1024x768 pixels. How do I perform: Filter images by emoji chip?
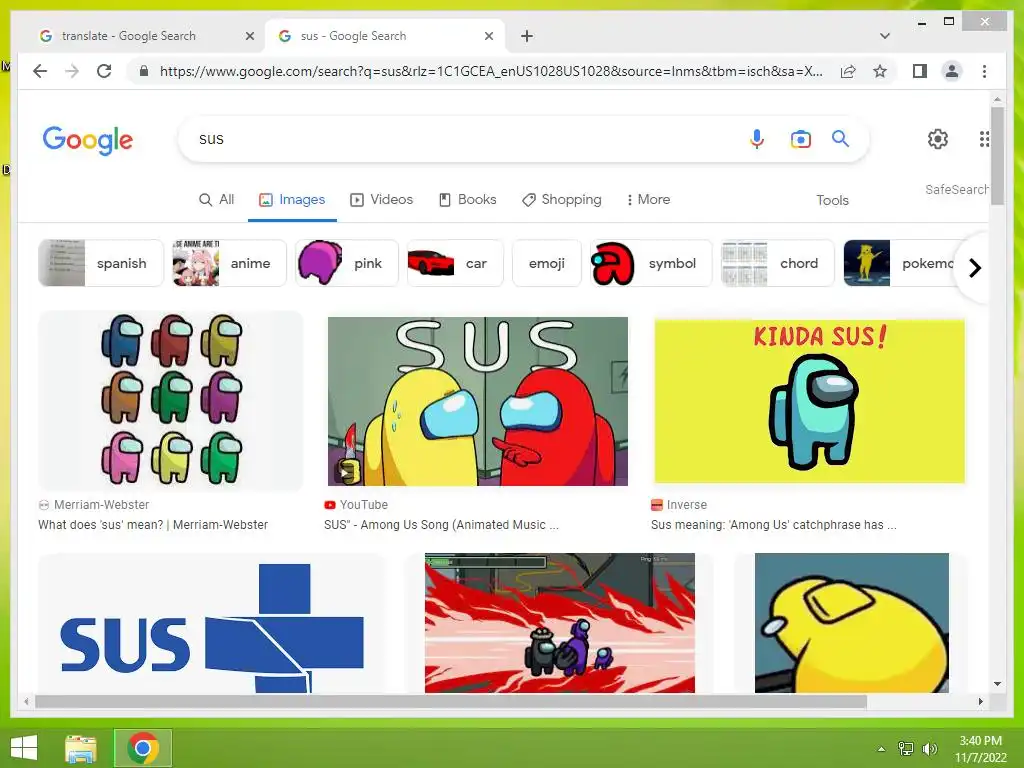pos(547,263)
